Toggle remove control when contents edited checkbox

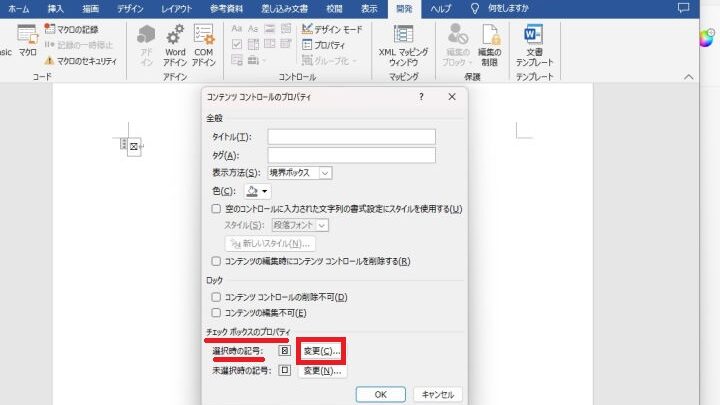[216, 261]
